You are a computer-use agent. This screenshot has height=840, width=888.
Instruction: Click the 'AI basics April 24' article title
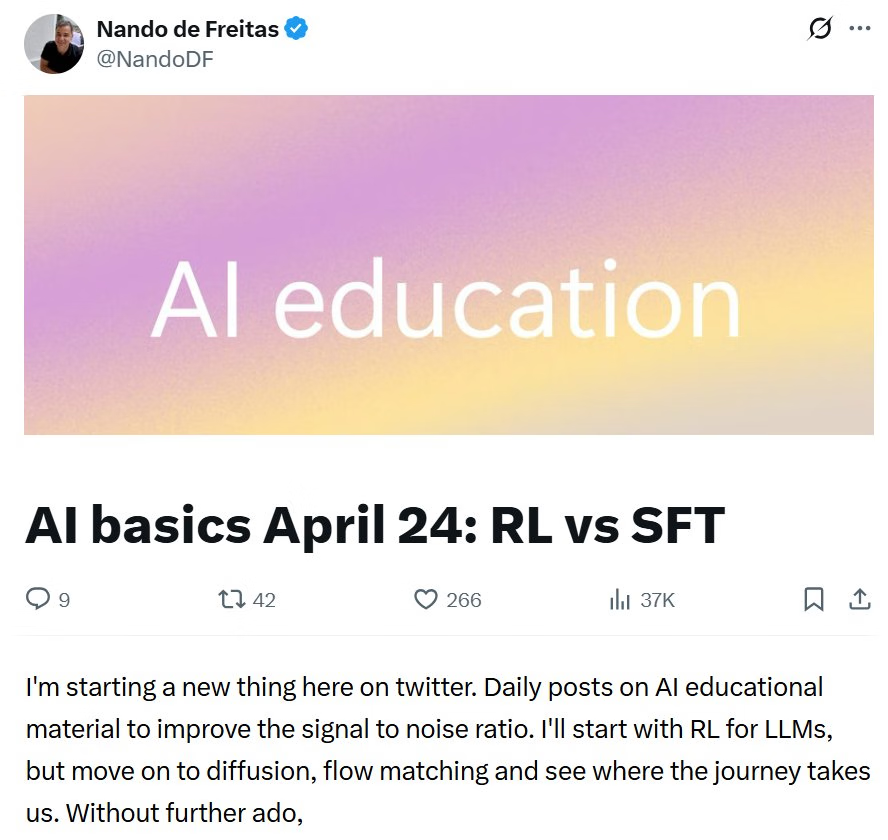375,525
